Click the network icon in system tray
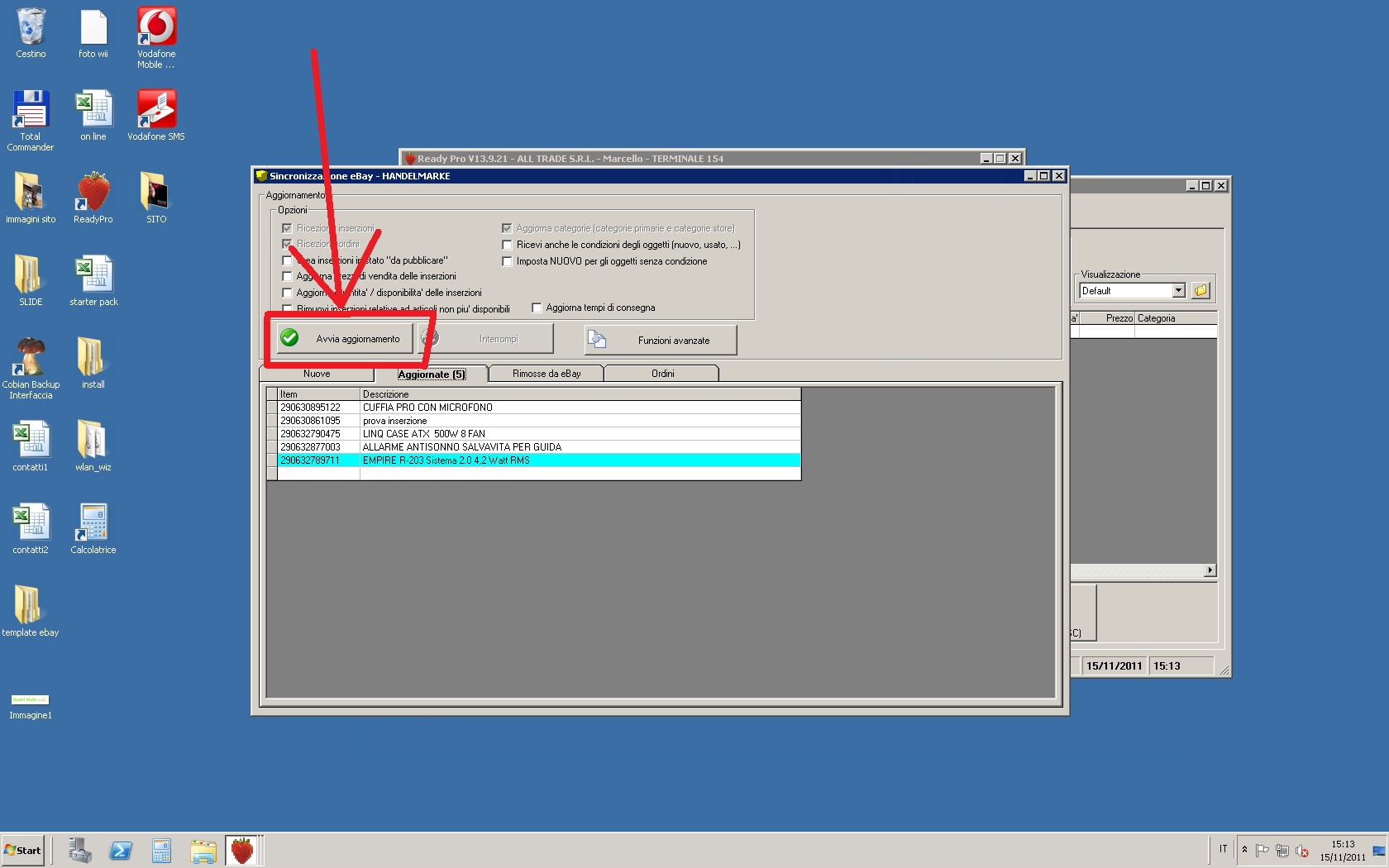The width and height of the screenshot is (1389, 868). coord(1282,851)
